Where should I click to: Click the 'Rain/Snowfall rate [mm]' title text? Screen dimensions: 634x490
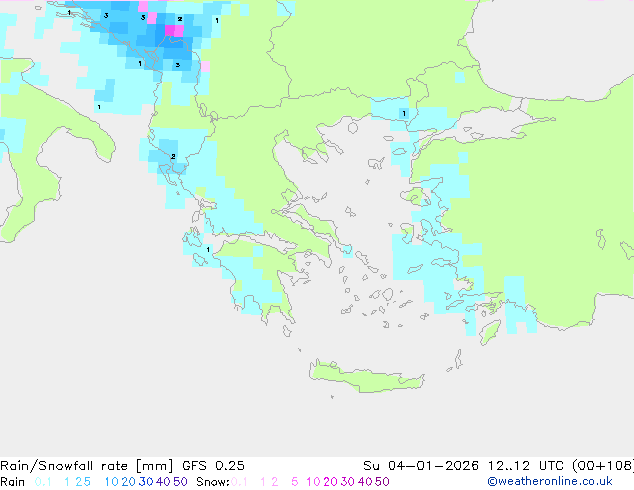tap(87, 466)
